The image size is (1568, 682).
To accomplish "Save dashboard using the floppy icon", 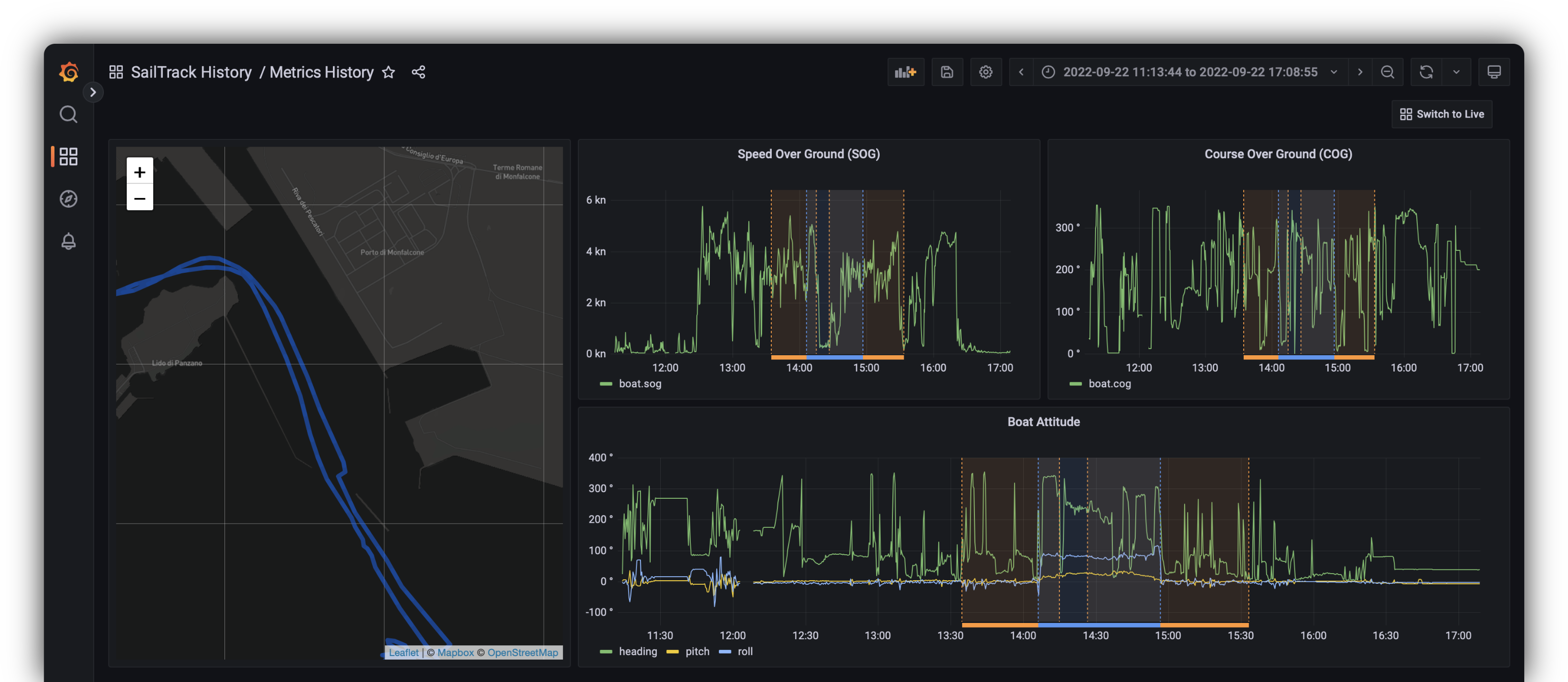I will (946, 72).
